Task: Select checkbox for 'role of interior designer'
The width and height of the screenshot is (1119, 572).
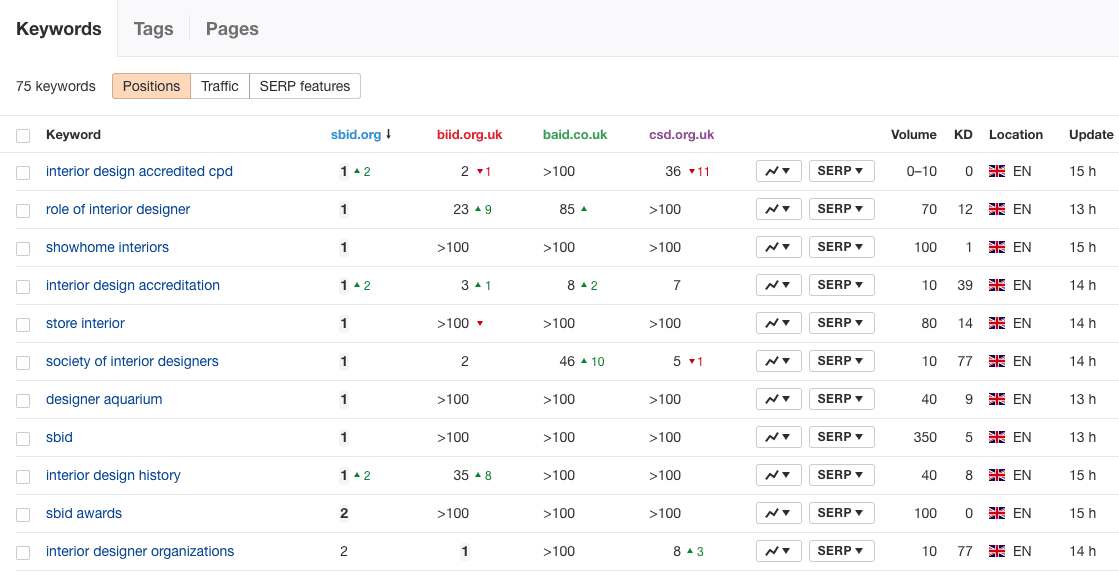Action: (x=23, y=210)
